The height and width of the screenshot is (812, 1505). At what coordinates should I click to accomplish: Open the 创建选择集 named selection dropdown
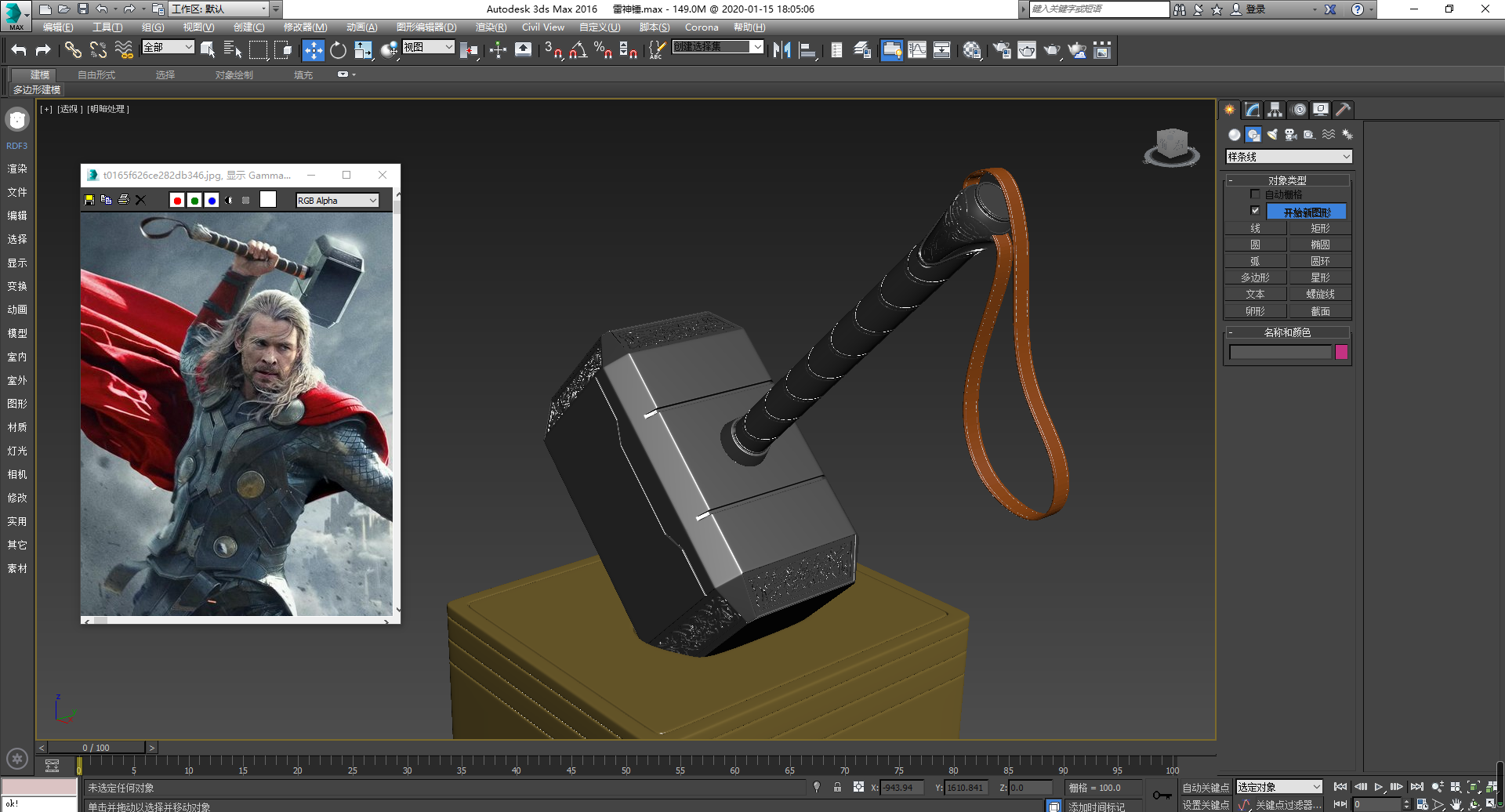(x=718, y=47)
